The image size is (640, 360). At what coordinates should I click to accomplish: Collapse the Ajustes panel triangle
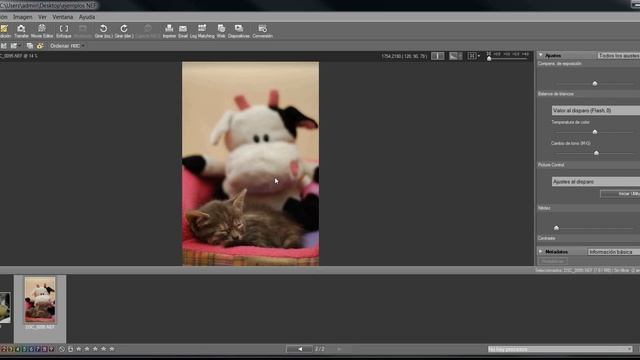point(541,55)
